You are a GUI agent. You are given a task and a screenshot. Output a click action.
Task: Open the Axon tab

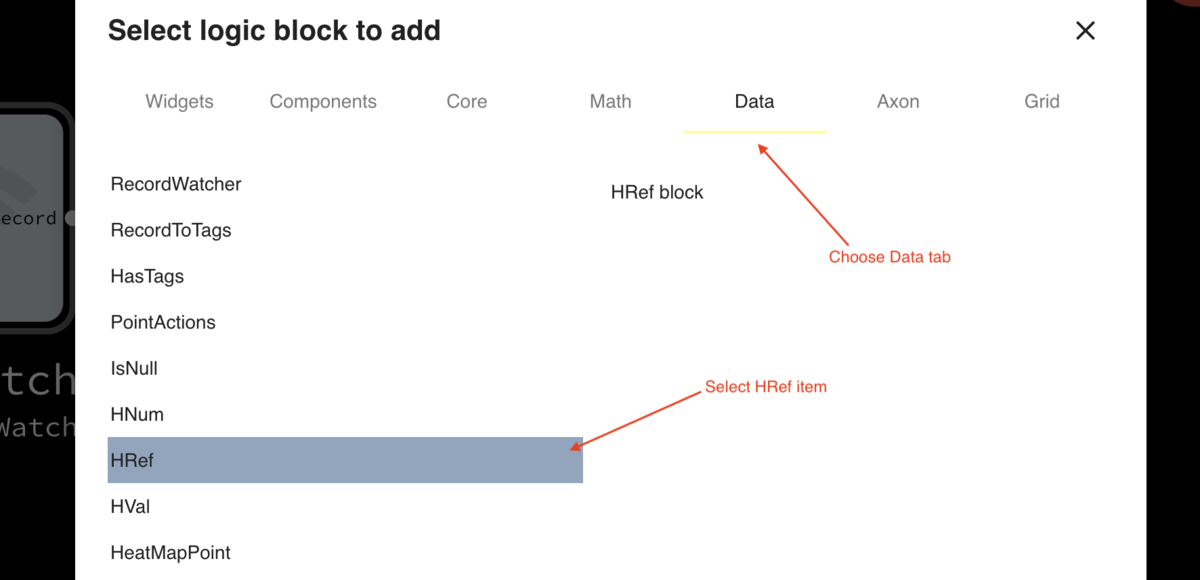click(898, 101)
